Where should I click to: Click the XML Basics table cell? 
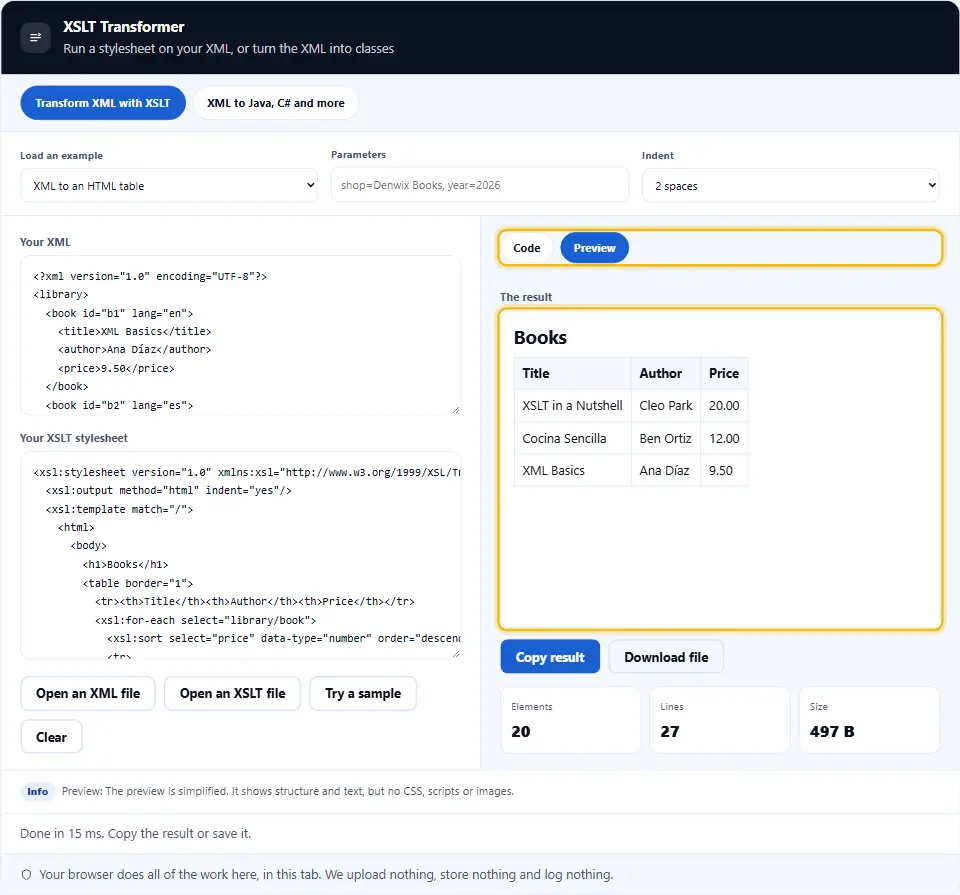pos(572,471)
